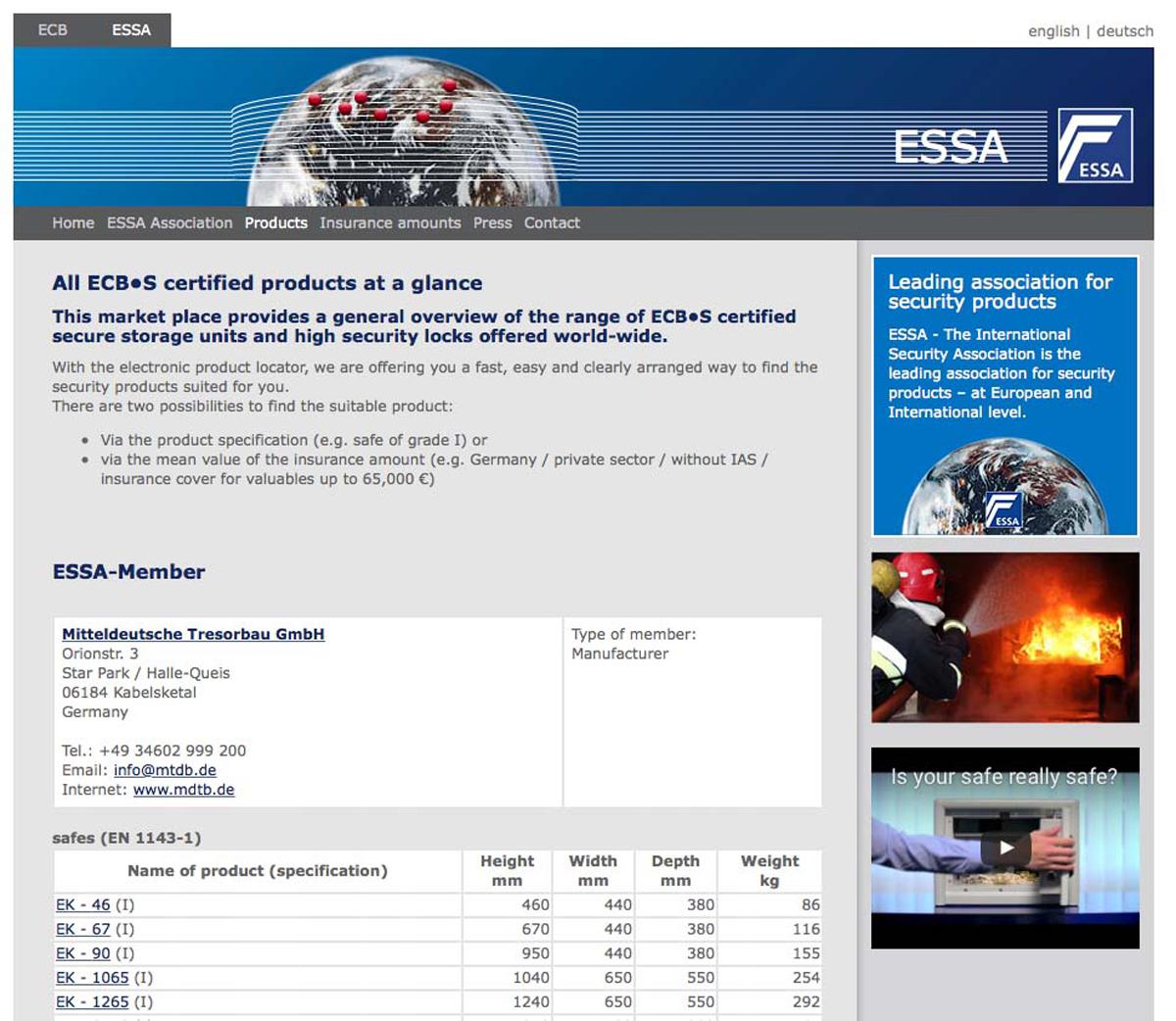Click the weight value 155
This screenshot has height=1021, width=1176.
click(x=807, y=953)
